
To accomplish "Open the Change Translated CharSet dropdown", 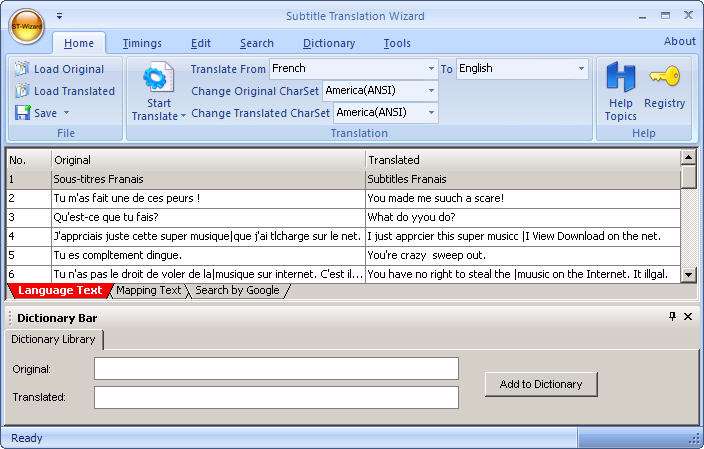I will [431, 113].
